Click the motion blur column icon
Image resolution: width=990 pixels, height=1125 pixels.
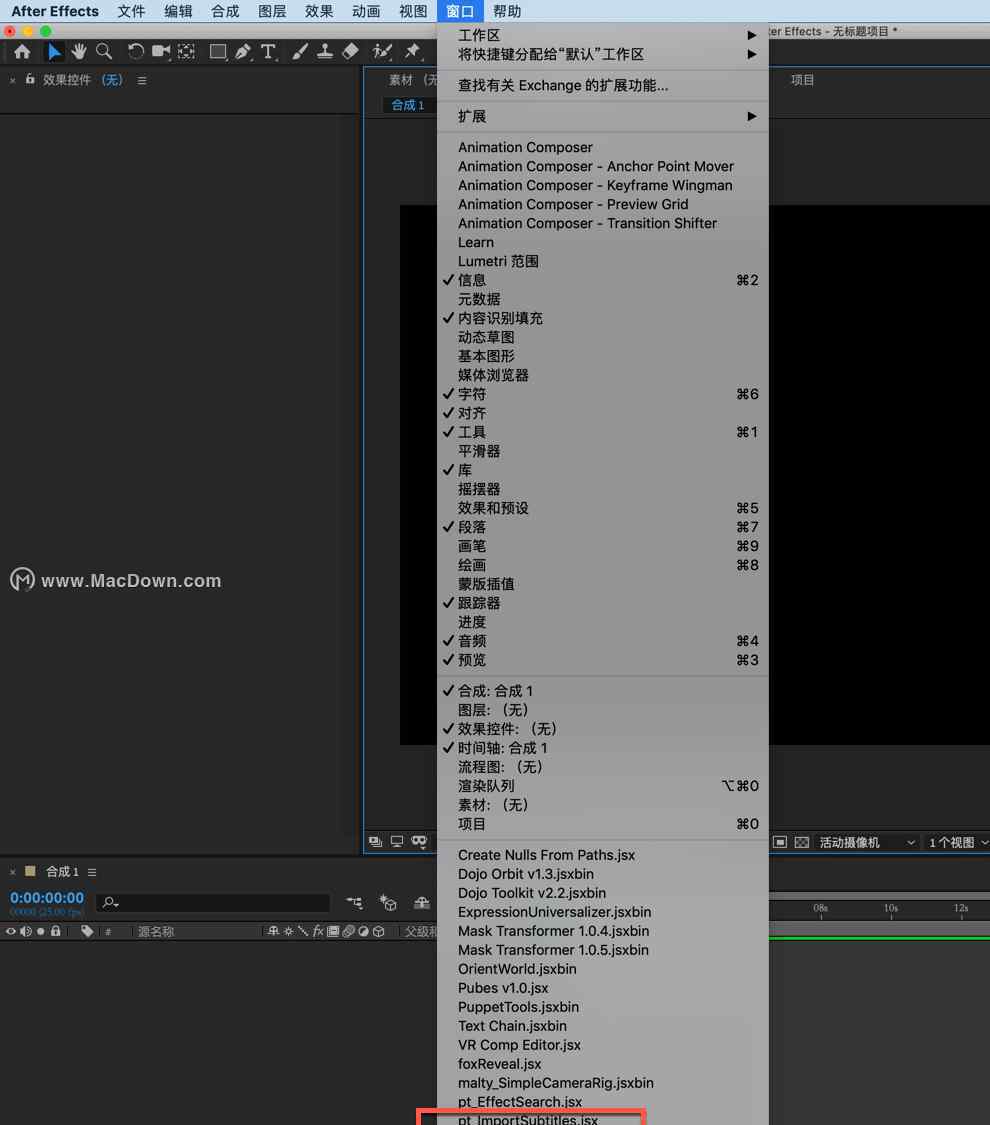(348, 931)
